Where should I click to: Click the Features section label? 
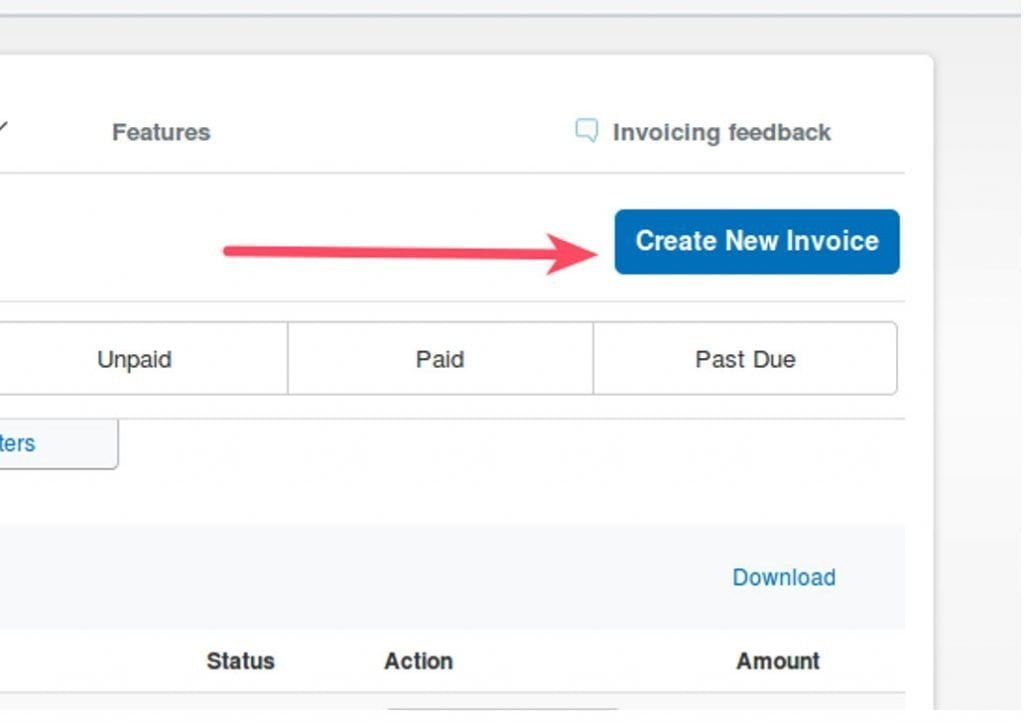click(x=161, y=131)
